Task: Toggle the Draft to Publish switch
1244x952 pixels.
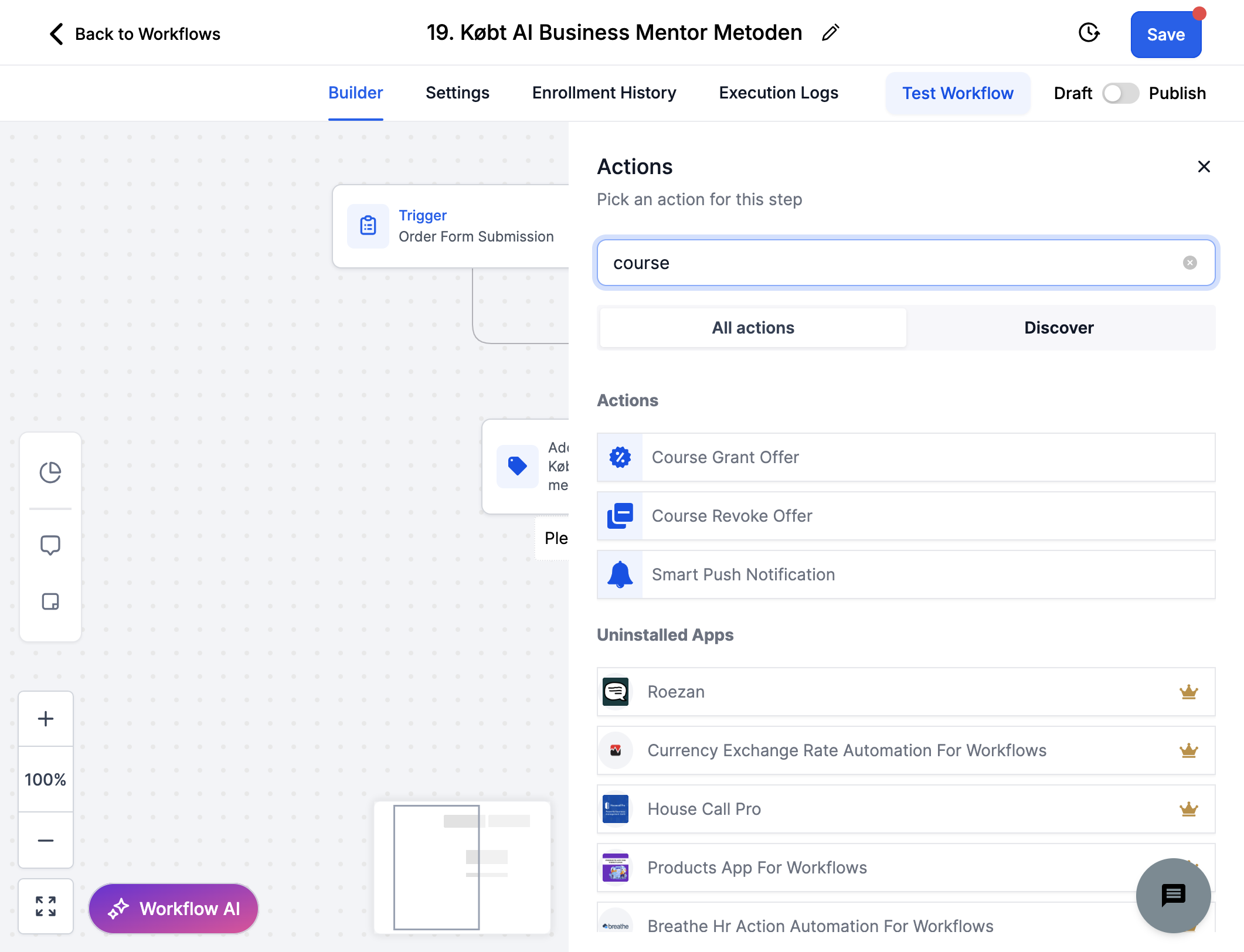Action: point(1120,93)
